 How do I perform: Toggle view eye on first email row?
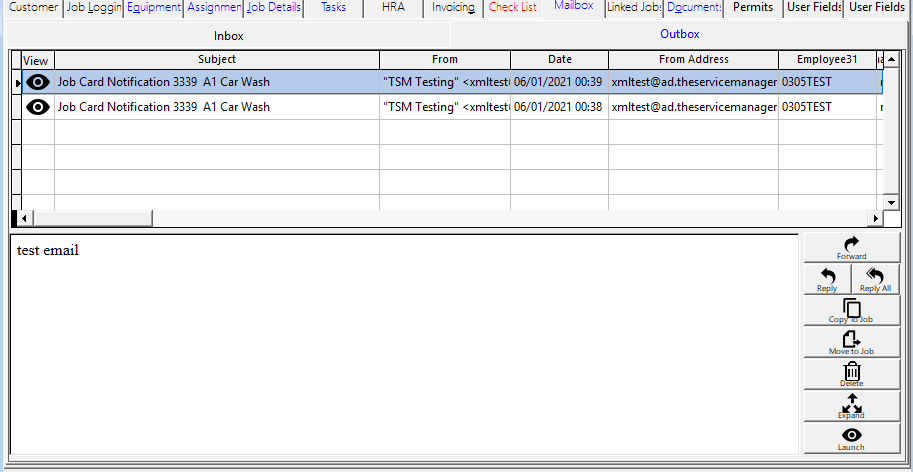coord(38,82)
